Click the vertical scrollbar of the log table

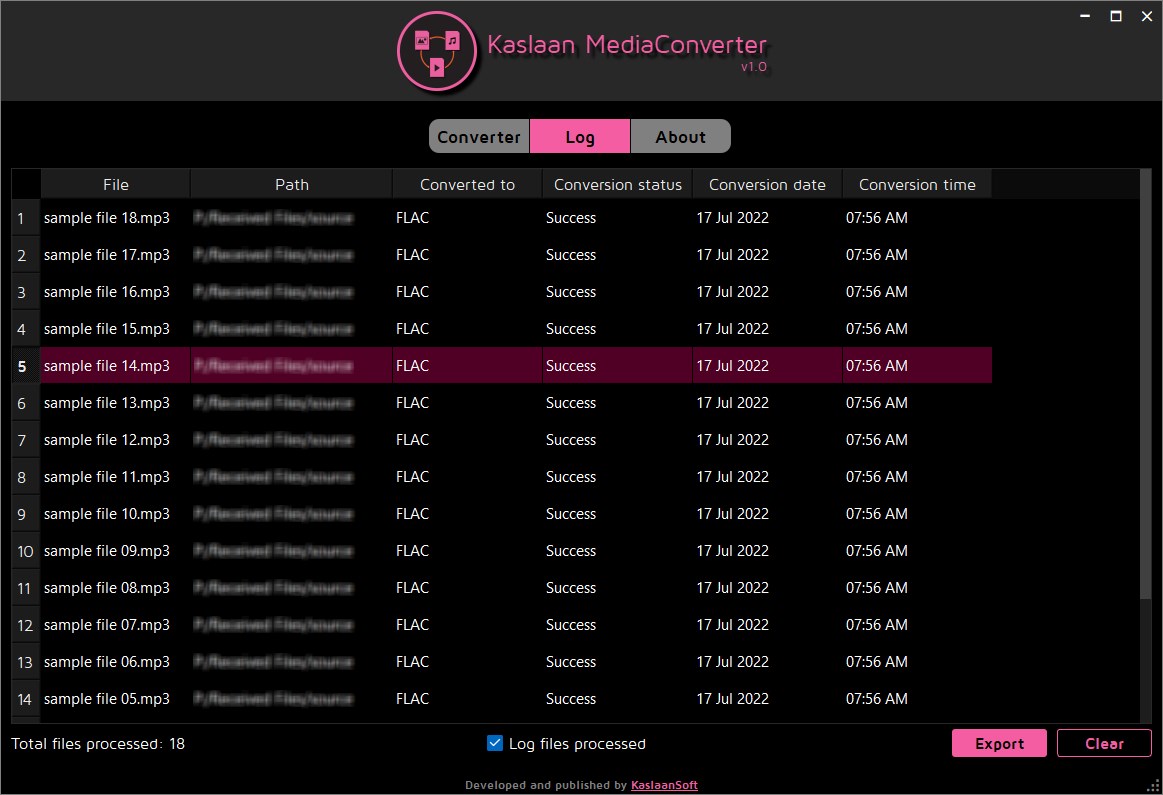(1146, 386)
